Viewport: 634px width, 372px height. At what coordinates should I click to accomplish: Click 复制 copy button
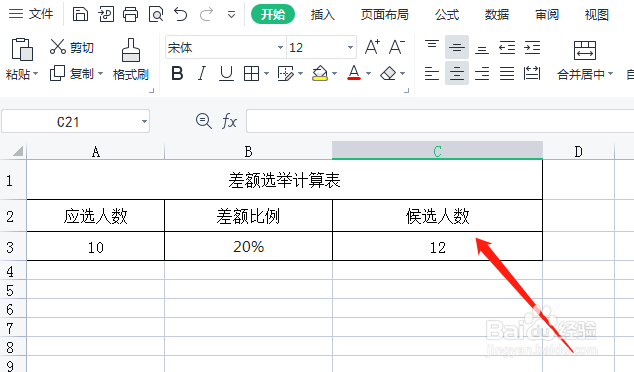[72, 74]
